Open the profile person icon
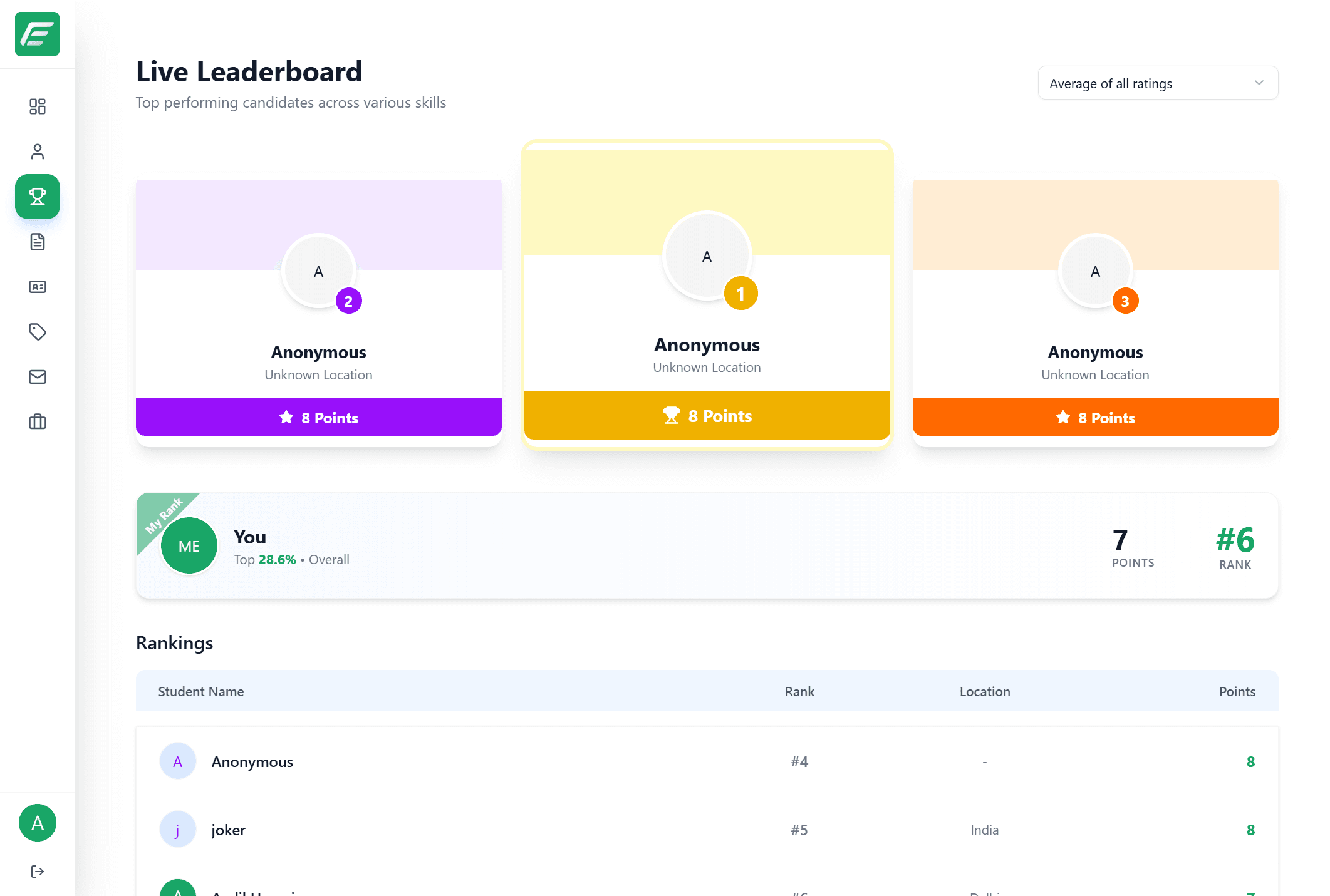1330x896 pixels. (37, 152)
